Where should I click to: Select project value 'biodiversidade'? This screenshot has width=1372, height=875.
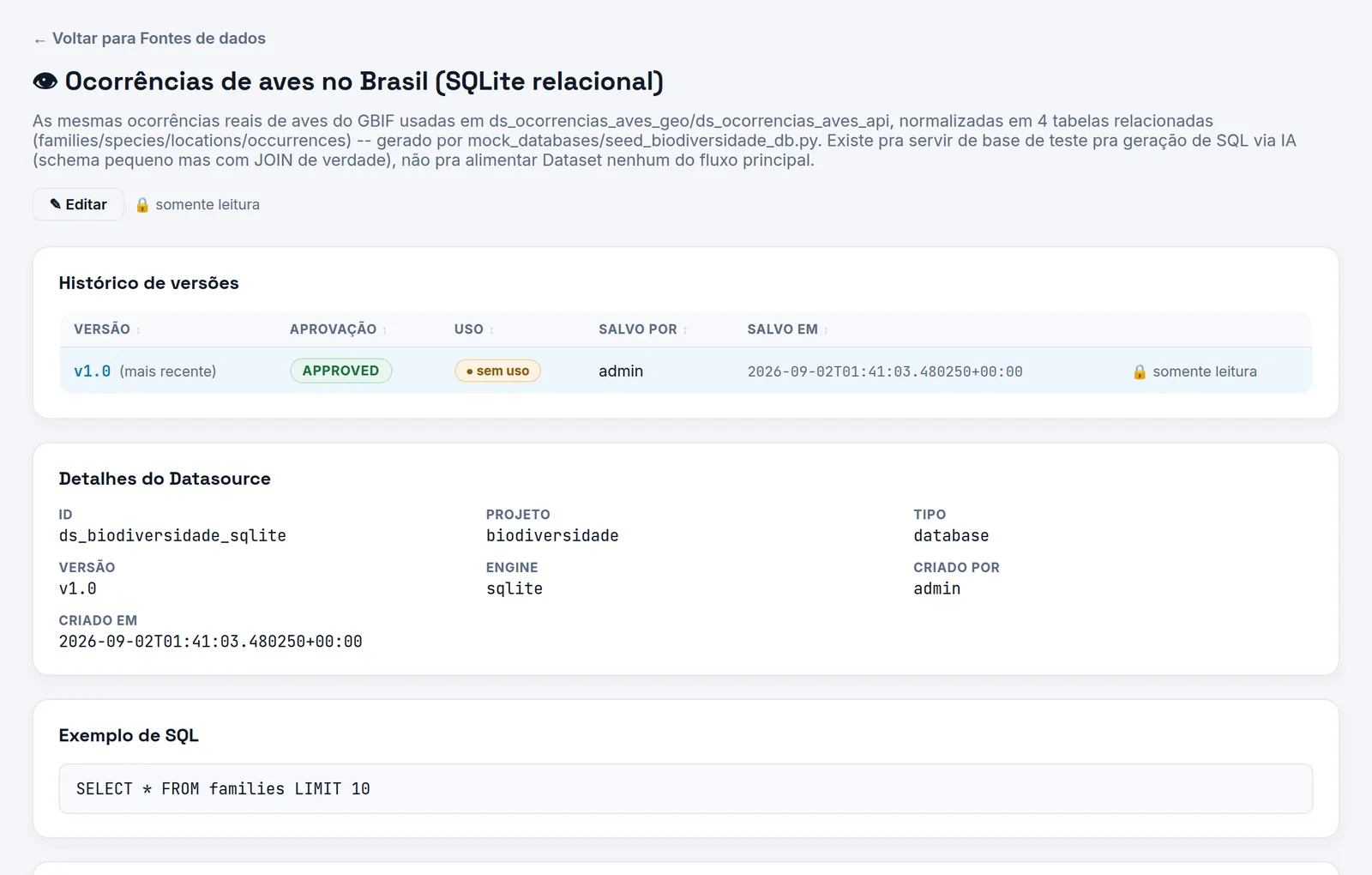(x=552, y=535)
